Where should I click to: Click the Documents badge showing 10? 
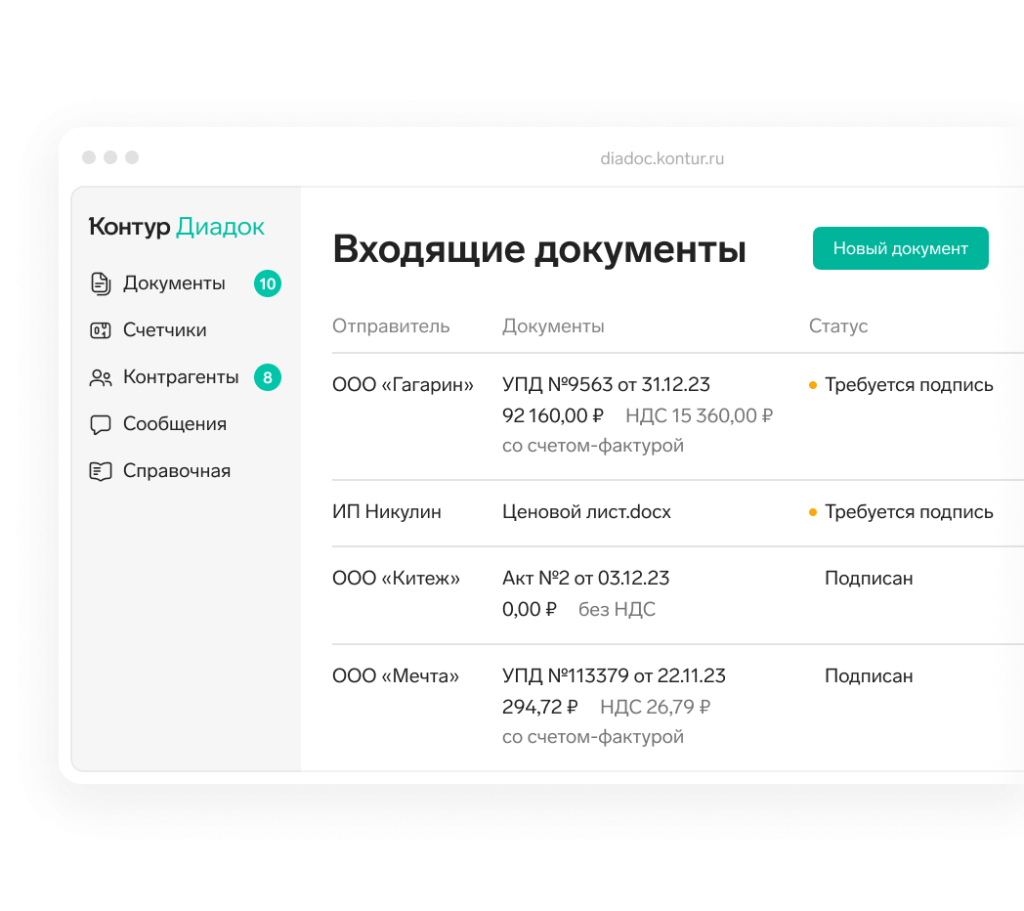point(267,284)
